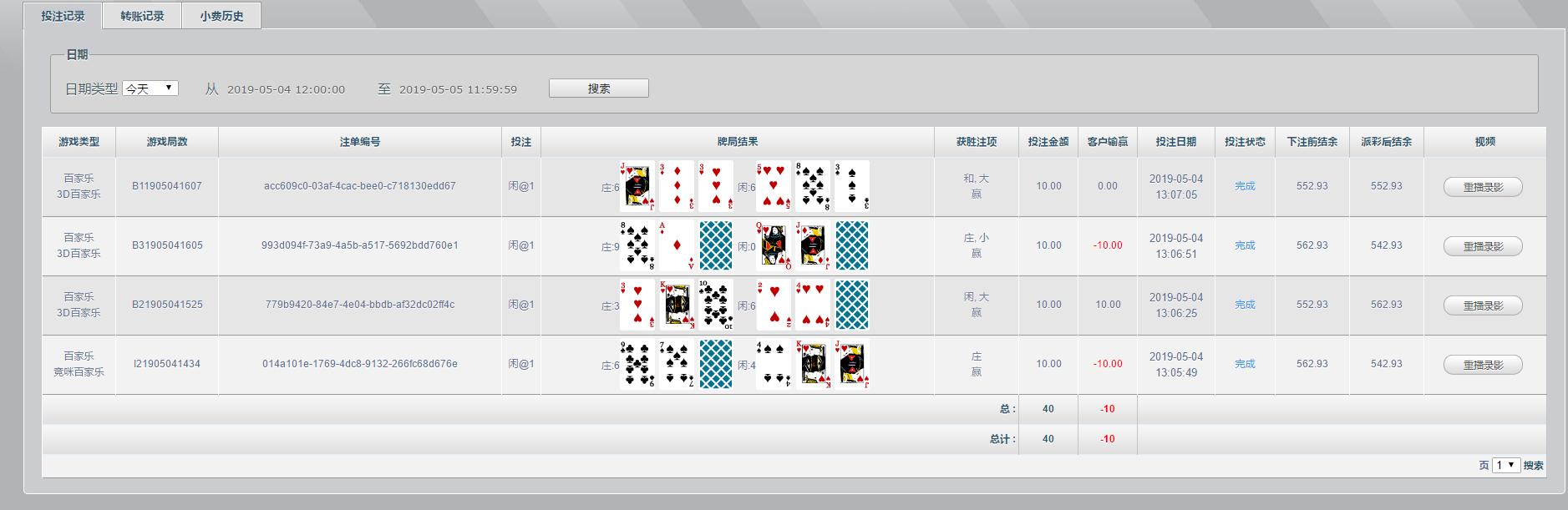Click 完成 status link for the 13:07:05 bet
Image resolution: width=1568 pixels, height=510 pixels.
click(1245, 186)
